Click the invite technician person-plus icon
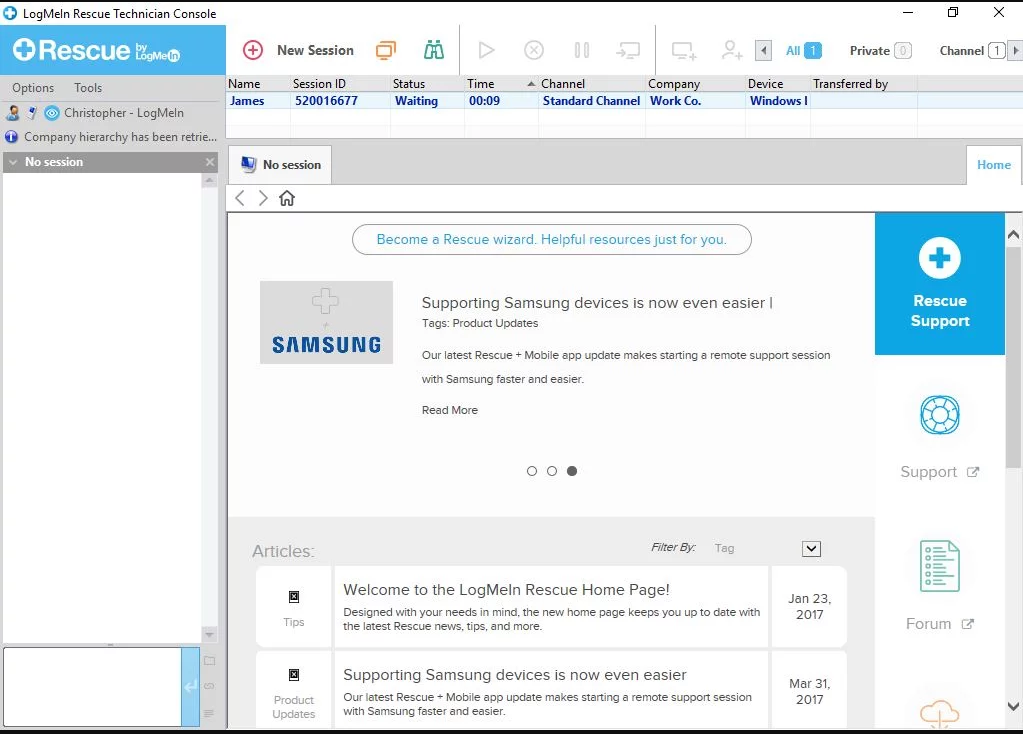This screenshot has width=1023, height=734. (731, 49)
